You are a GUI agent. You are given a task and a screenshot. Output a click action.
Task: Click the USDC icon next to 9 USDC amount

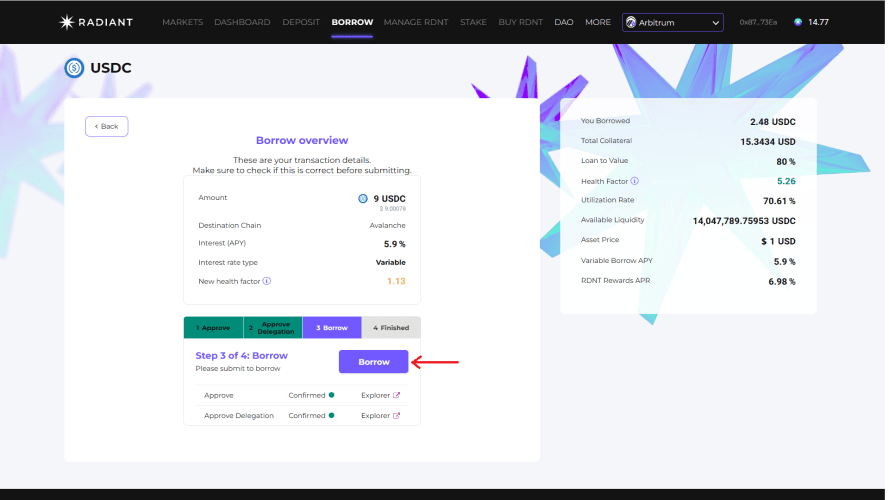click(363, 198)
